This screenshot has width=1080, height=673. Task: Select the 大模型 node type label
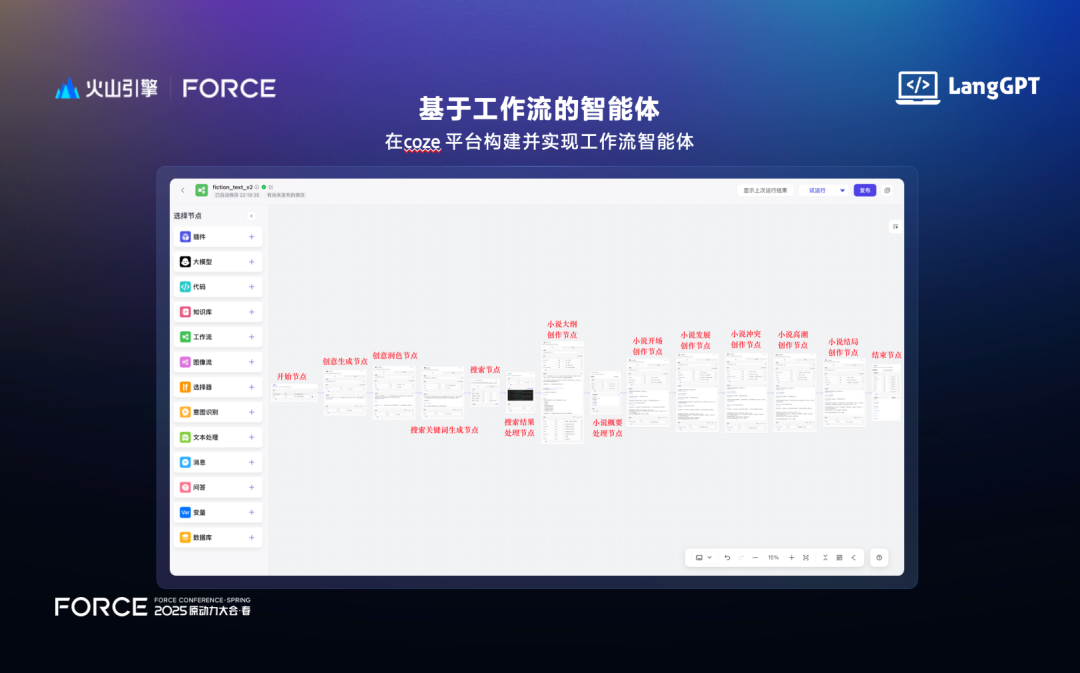202,262
